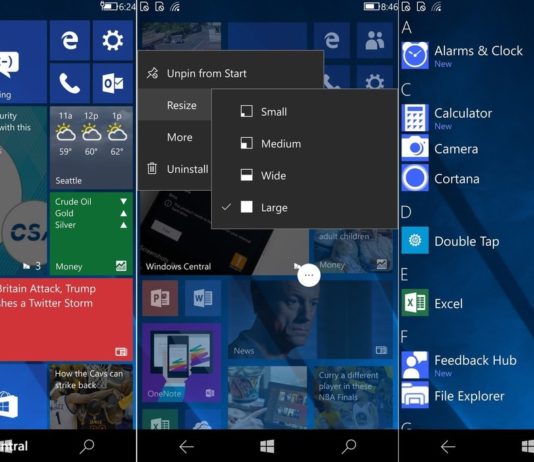Tap Windows Start button on middle phone
Image resolution: width=534 pixels, height=462 pixels.
267,446
